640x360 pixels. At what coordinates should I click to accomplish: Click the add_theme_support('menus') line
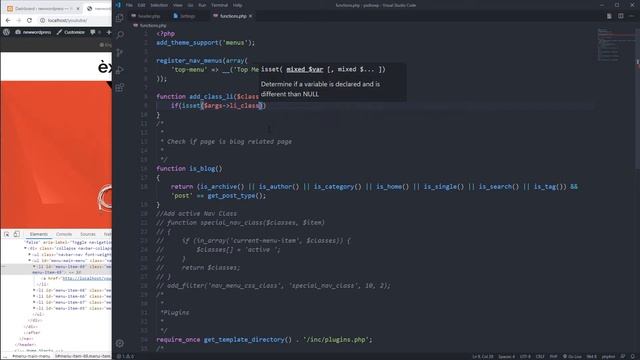(x=205, y=43)
